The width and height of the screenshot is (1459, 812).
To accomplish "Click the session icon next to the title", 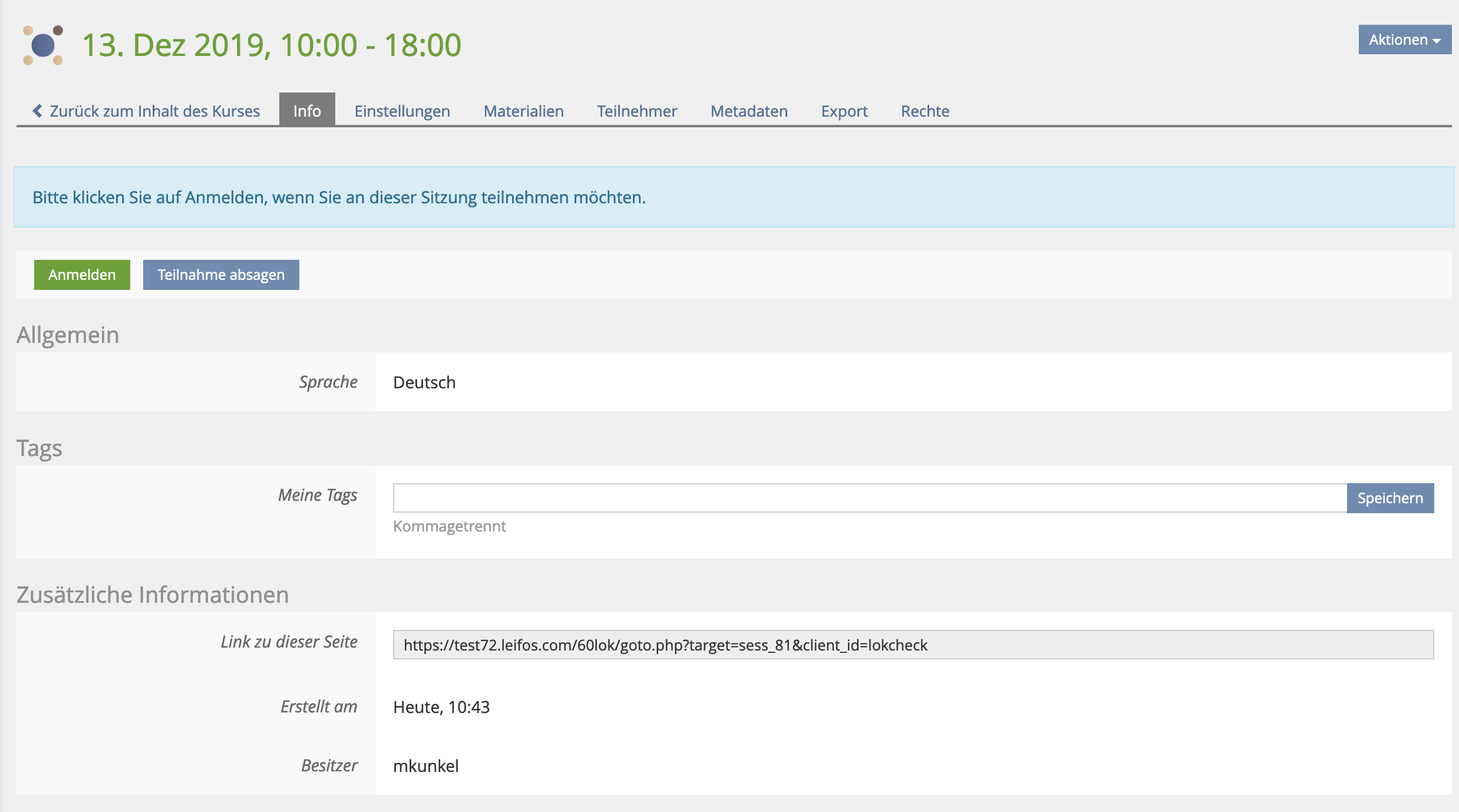I will coord(42,45).
